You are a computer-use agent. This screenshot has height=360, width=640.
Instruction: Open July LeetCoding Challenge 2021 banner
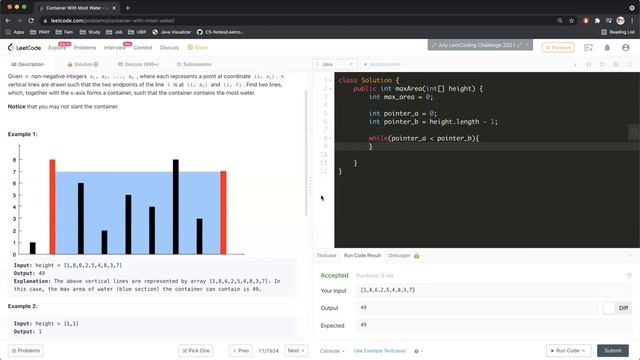[x=476, y=45]
